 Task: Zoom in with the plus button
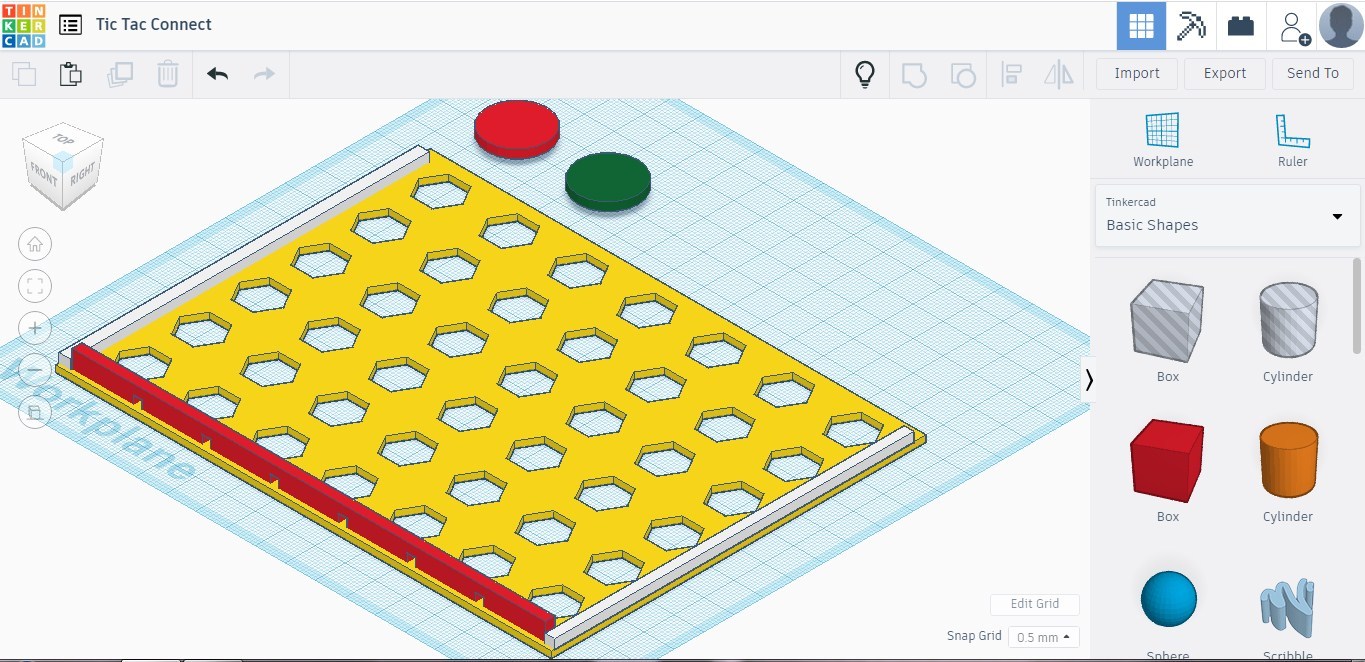pyautogui.click(x=35, y=328)
